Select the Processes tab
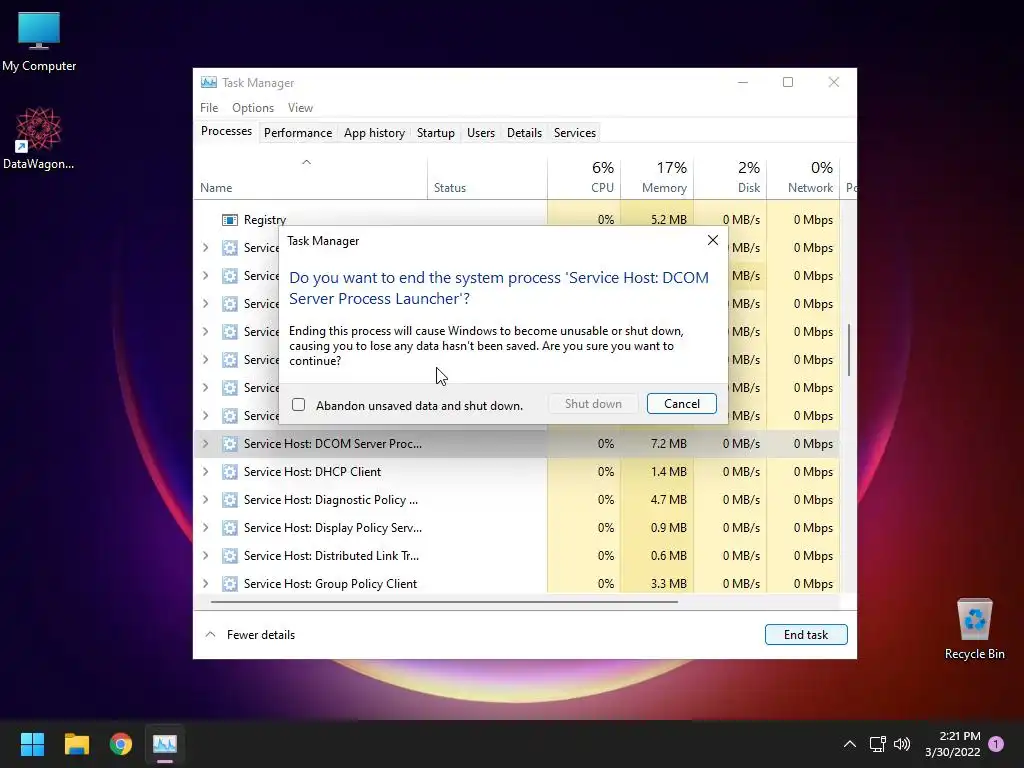This screenshot has height=768, width=1024. click(226, 131)
